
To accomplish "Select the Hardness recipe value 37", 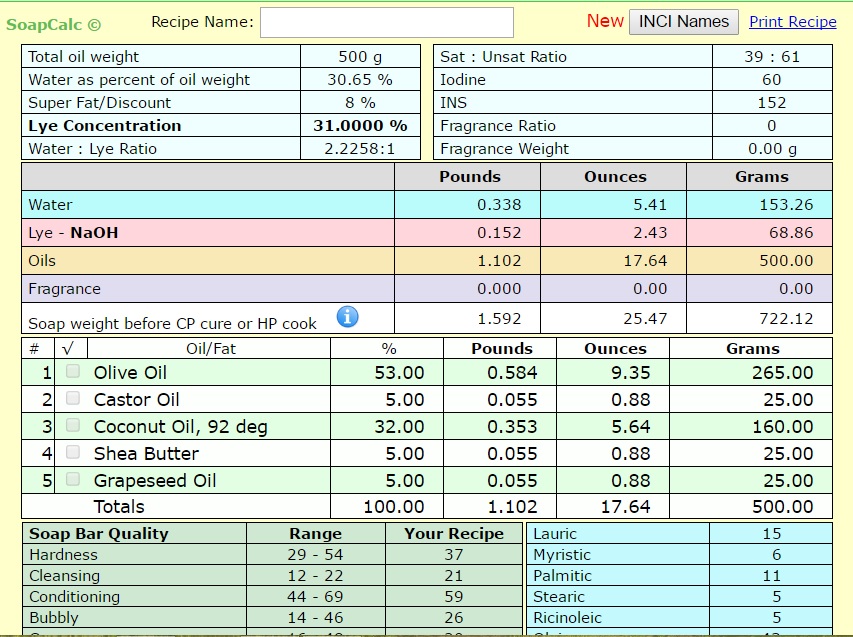I will coord(454,555).
